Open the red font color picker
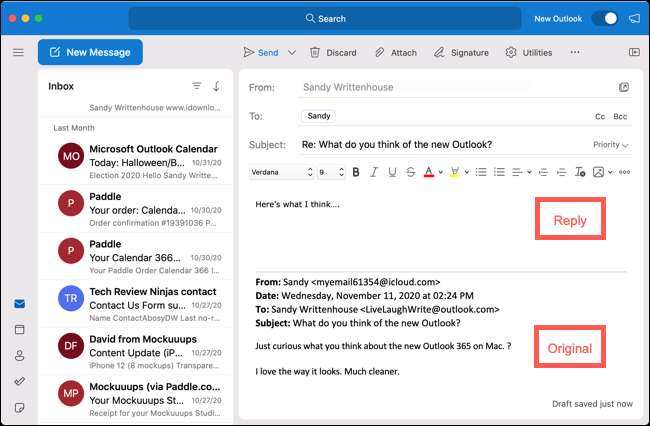Image resolution: width=650 pixels, height=426 pixels. pos(428,172)
